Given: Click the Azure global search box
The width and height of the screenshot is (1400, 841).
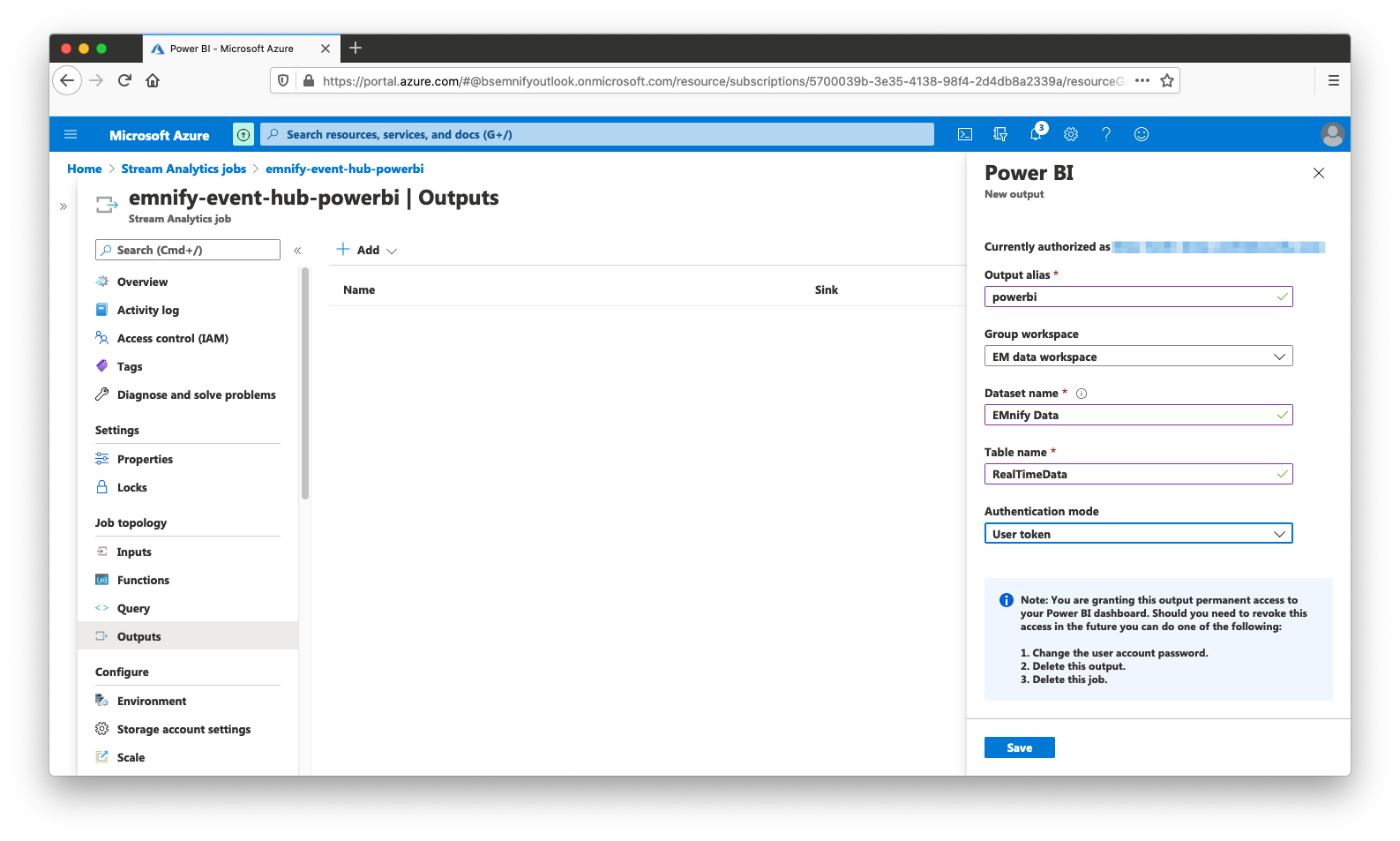Looking at the screenshot, I should [597, 134].
